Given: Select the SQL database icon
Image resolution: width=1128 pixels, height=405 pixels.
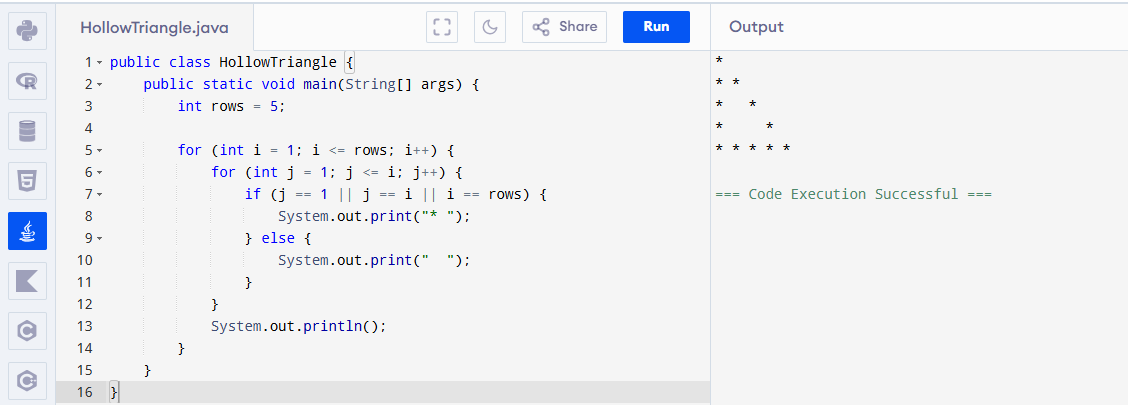Looking at the screenshot, I should [x=27, y=131].
